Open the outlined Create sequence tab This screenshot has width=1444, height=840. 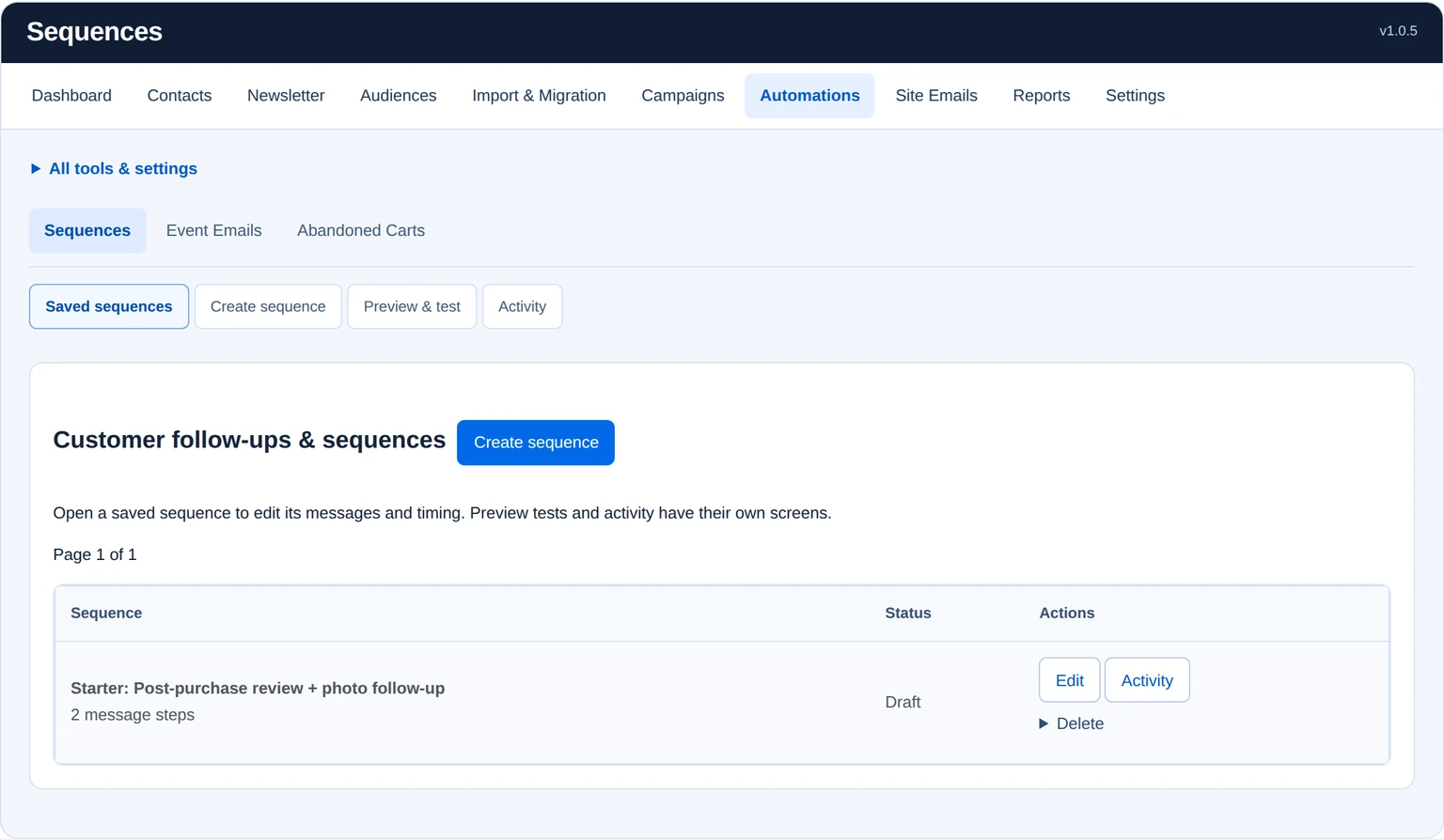coord(268,306)
